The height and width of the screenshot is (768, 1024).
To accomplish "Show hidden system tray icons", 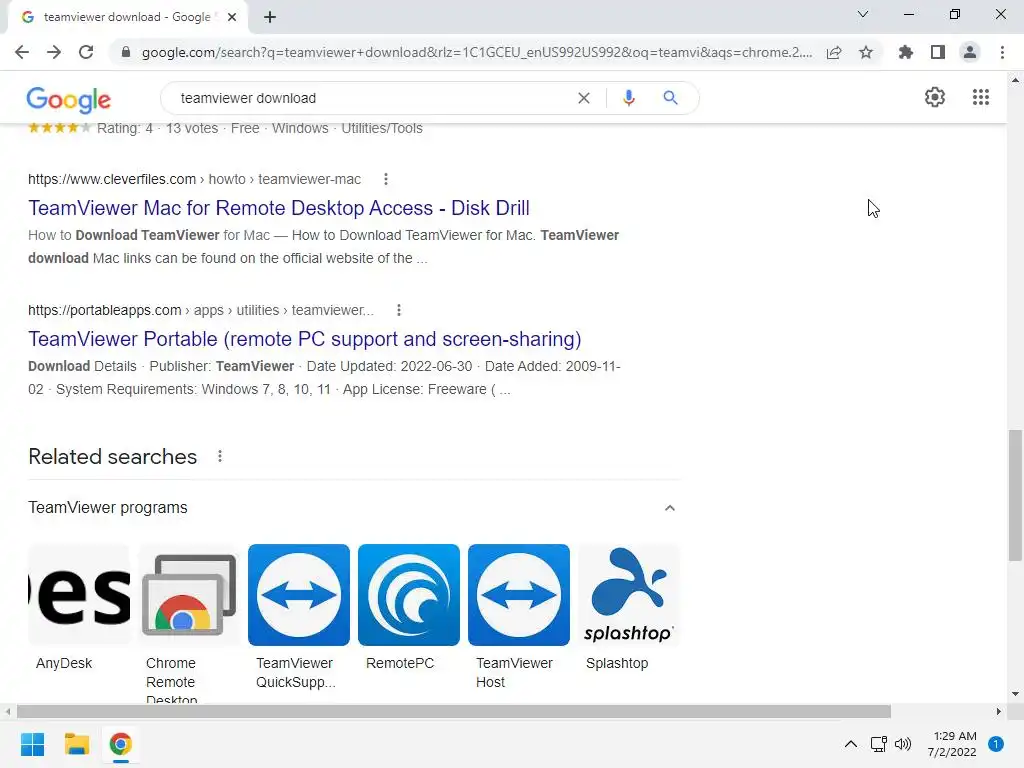I will coord(851,744).
